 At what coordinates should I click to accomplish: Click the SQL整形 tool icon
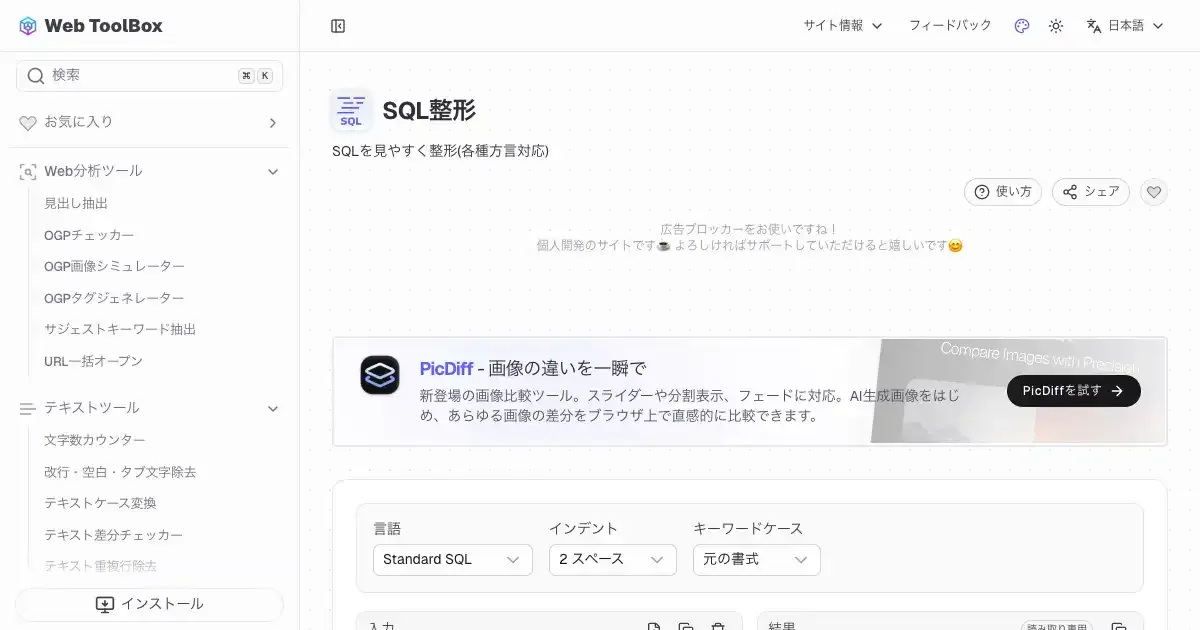click(351, 111)
